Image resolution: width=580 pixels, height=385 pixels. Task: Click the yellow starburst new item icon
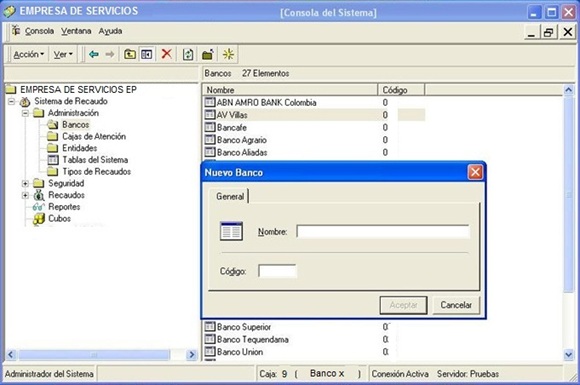pos(228,54)
